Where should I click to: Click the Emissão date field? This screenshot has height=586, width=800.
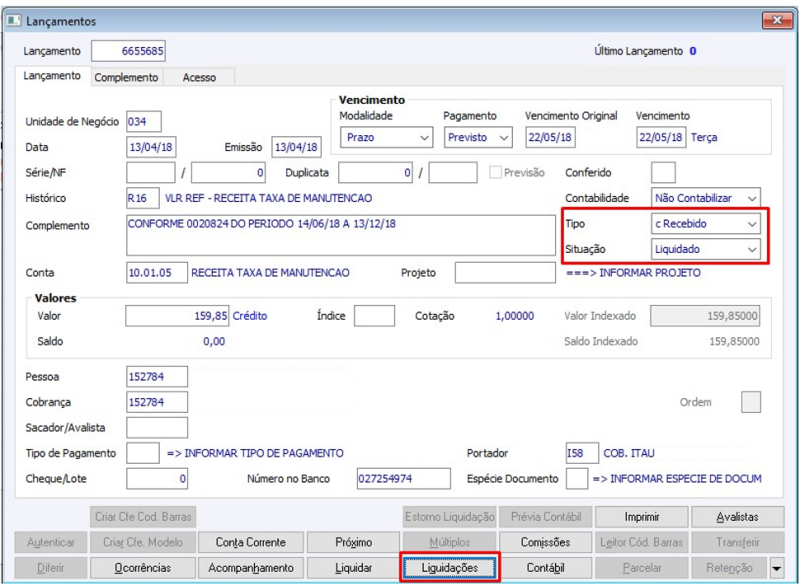click(296, 147)
